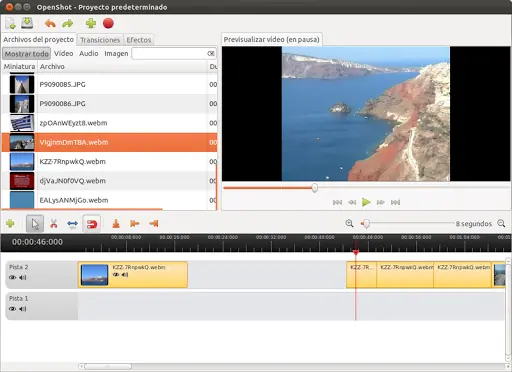Select file zpOAnWEyzt8.webm
512x372 pixels.
(x=109, y=123)
